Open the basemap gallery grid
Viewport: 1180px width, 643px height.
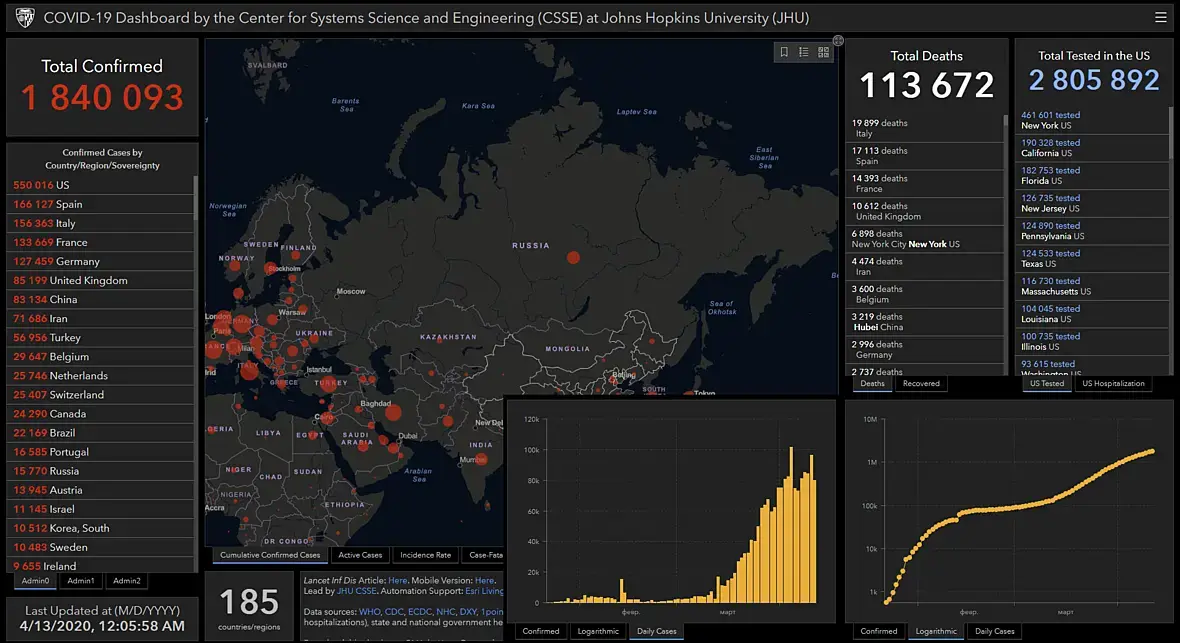pyautogui.click(x=824, y=52)
